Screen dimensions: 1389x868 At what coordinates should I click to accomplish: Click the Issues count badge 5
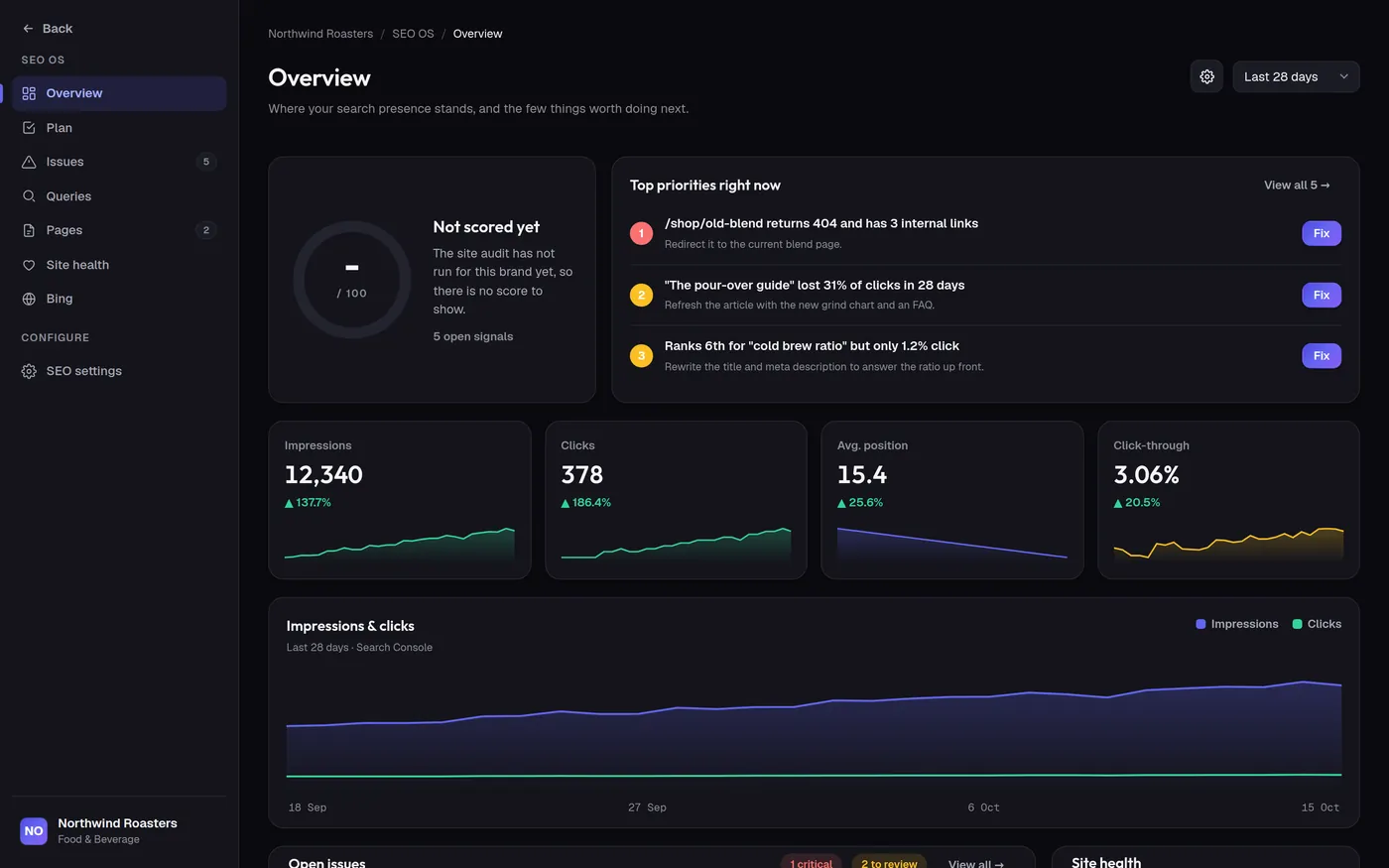(206, 162)
